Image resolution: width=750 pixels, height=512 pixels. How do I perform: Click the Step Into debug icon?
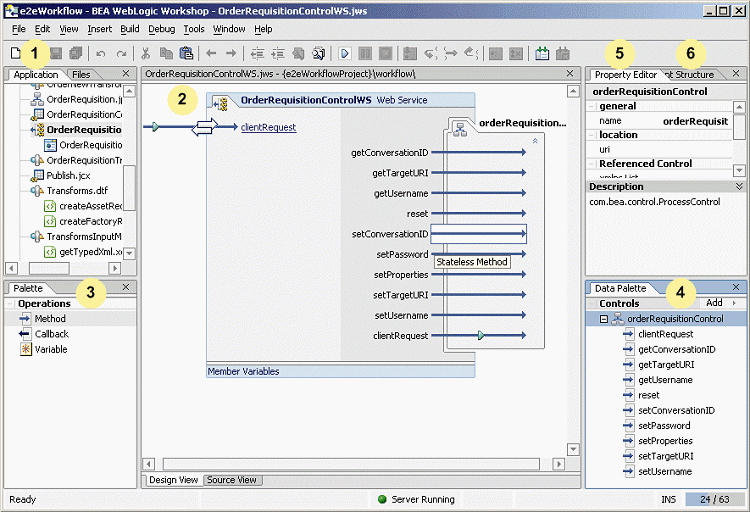tap(430, 54)
